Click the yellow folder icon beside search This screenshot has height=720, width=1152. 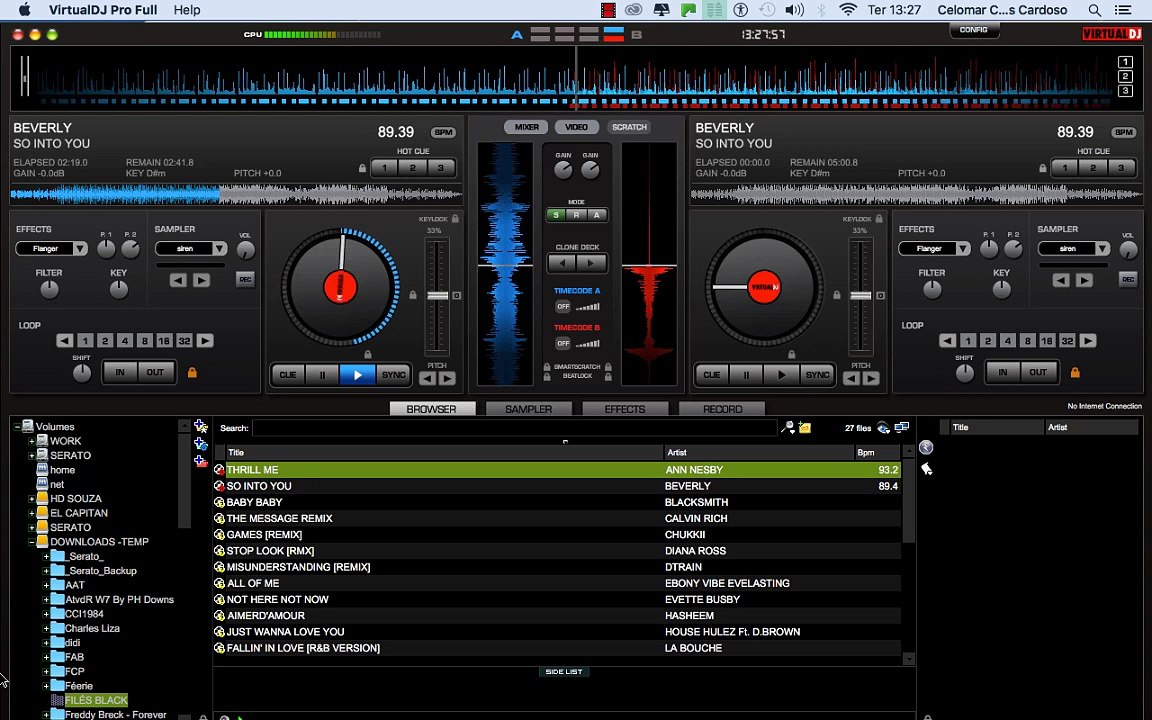click(x=805, y=428)
